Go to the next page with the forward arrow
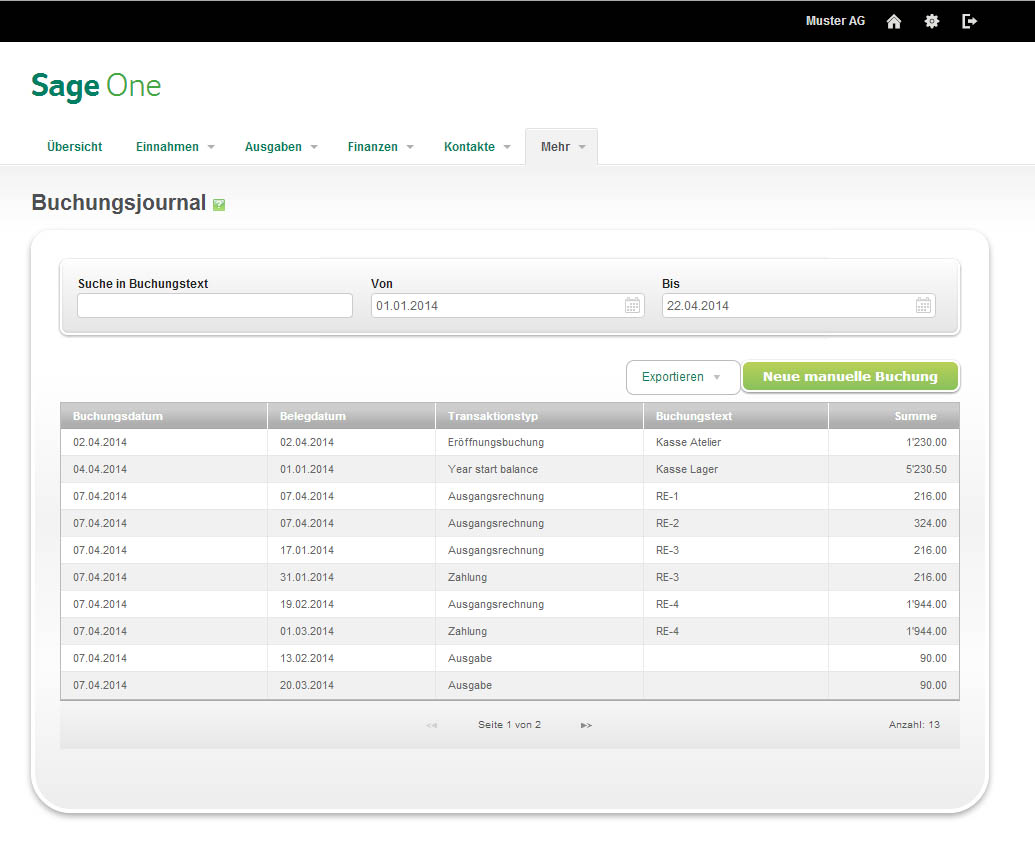 [x=586, y=724]
